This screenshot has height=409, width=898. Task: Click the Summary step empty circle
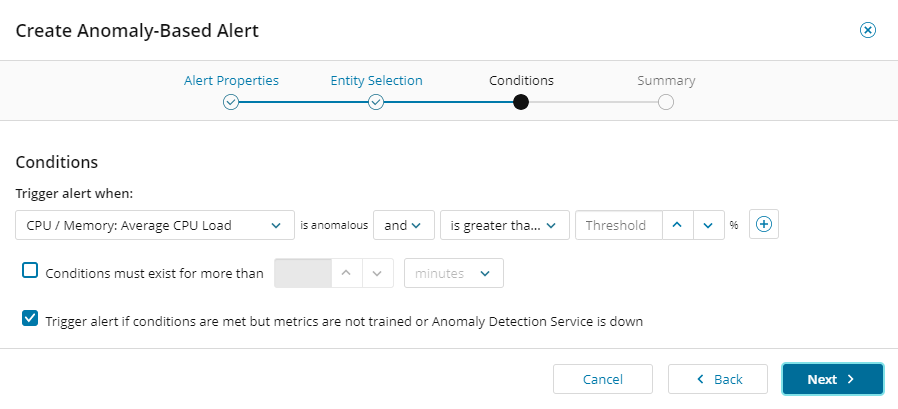point(666,102)
